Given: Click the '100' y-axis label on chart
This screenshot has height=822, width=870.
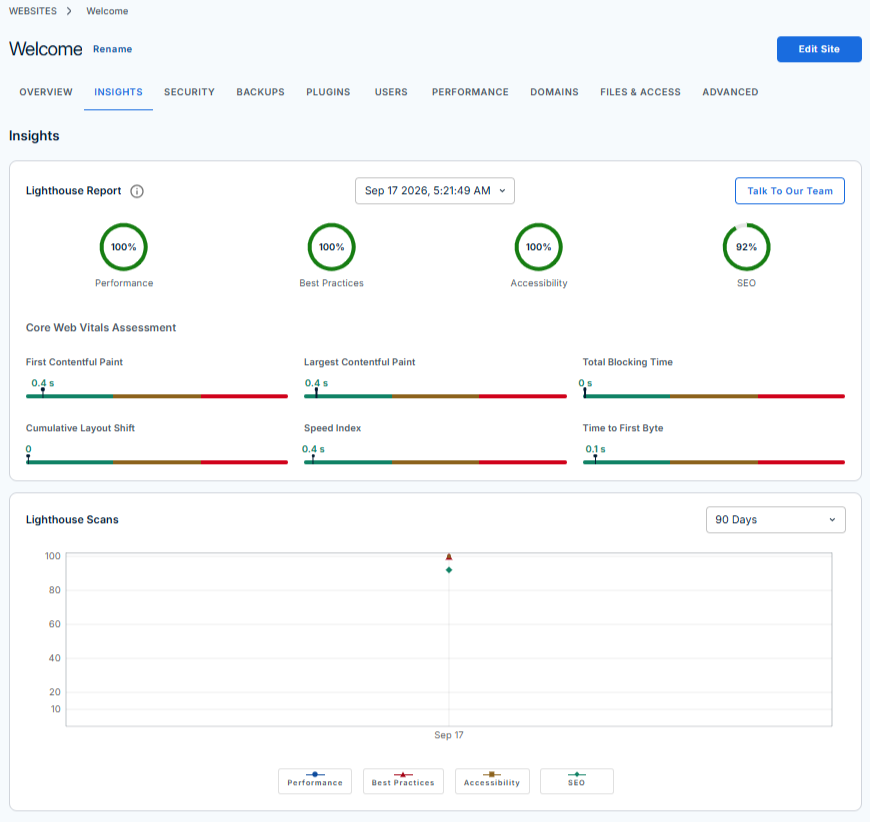Looking at the screenshot, I should 53,556.
